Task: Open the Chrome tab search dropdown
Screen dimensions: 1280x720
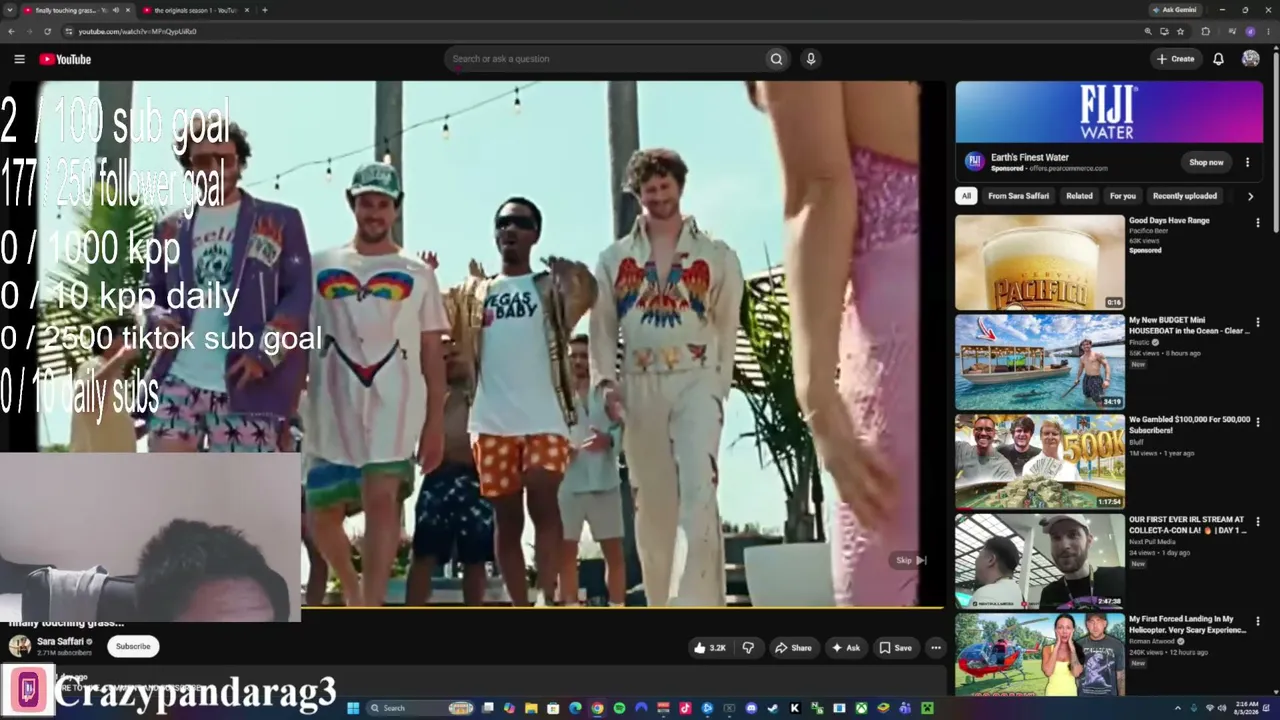Action: 11,10
